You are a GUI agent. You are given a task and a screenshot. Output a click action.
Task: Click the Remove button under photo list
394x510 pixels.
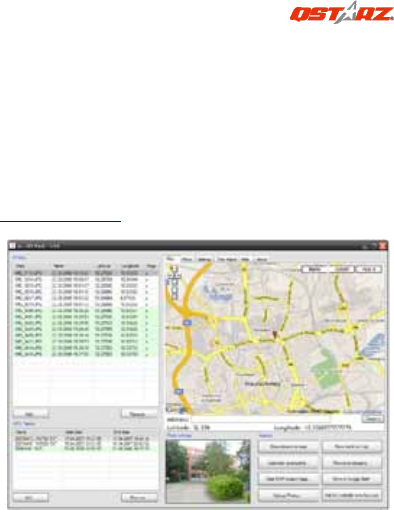click(x=139, y=414)
